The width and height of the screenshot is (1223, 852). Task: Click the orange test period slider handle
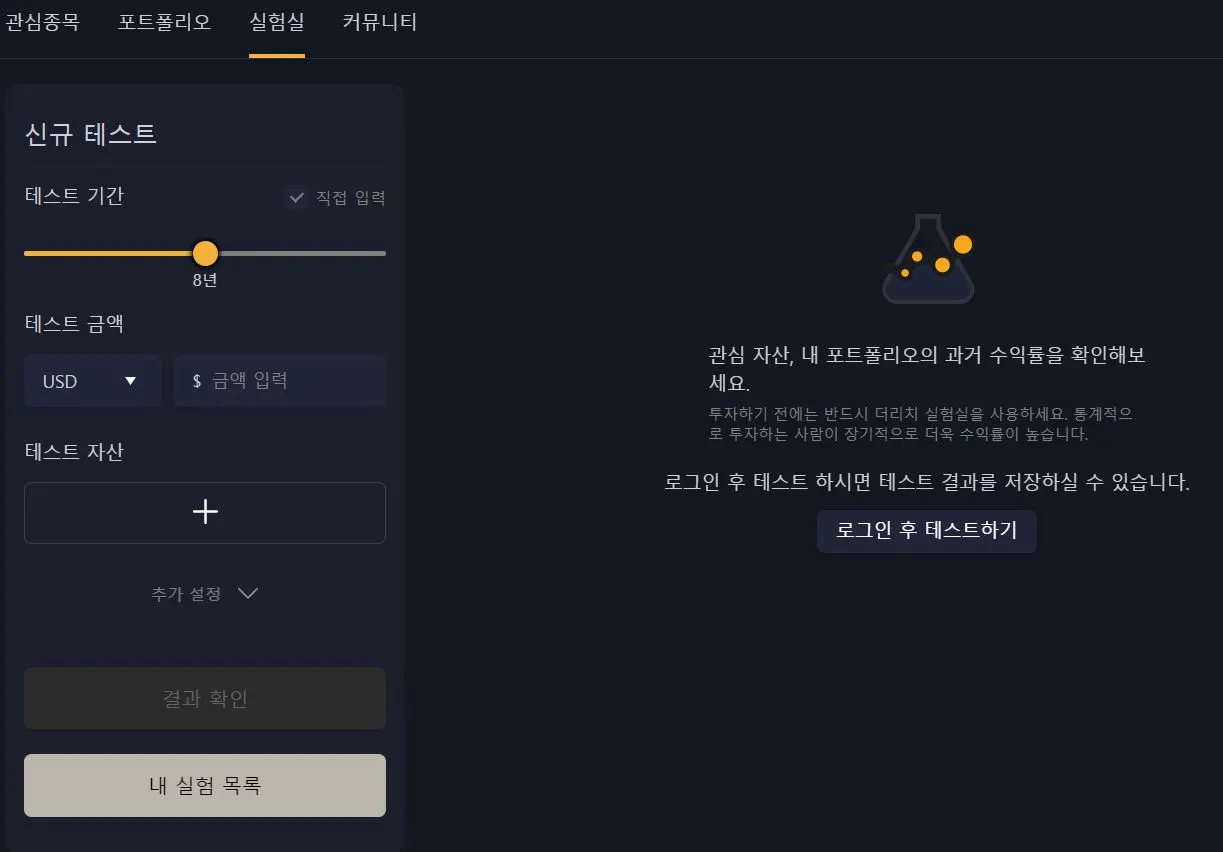pos(205,253)
